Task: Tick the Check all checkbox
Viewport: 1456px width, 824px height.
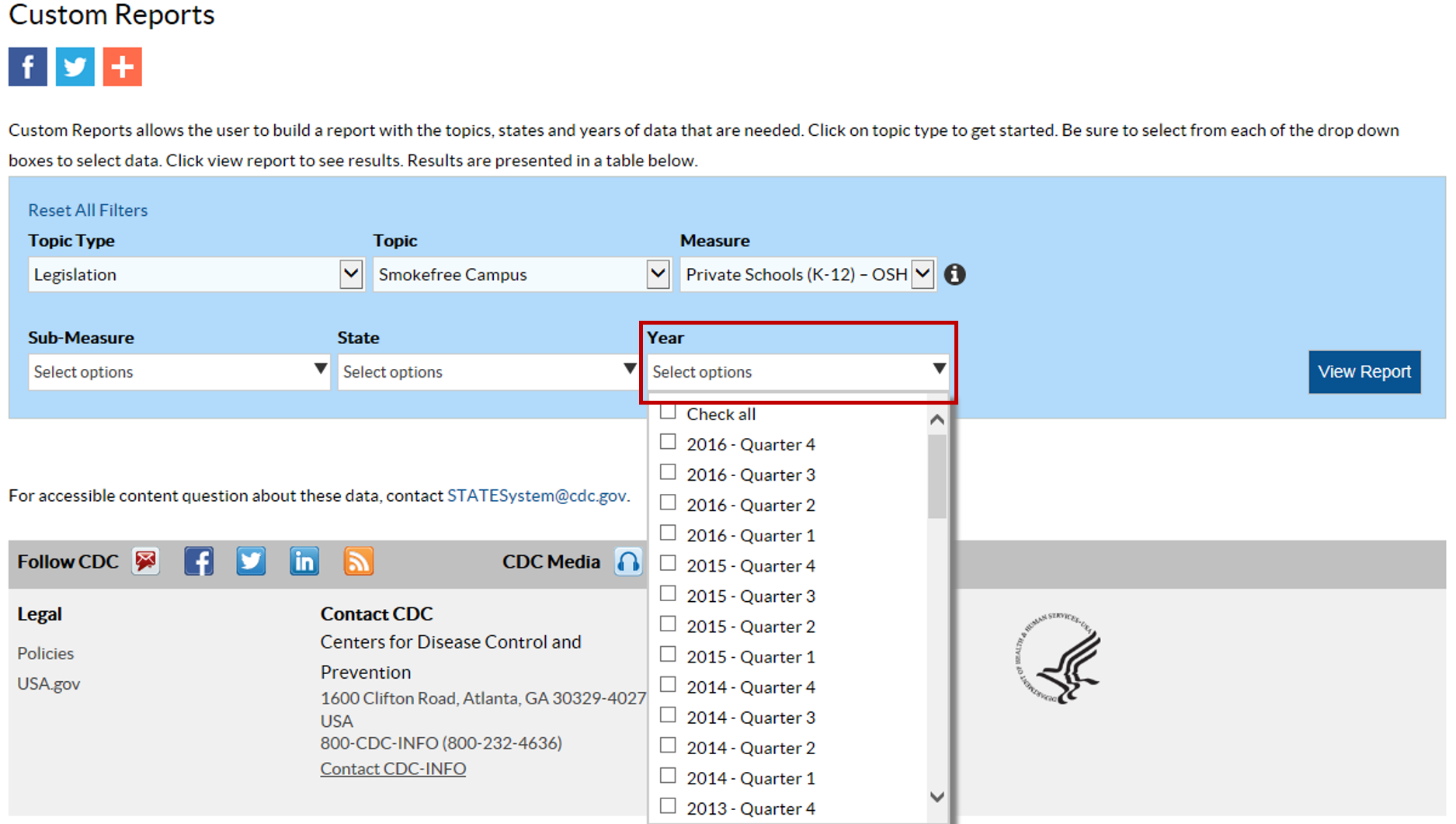Action: 668,412
